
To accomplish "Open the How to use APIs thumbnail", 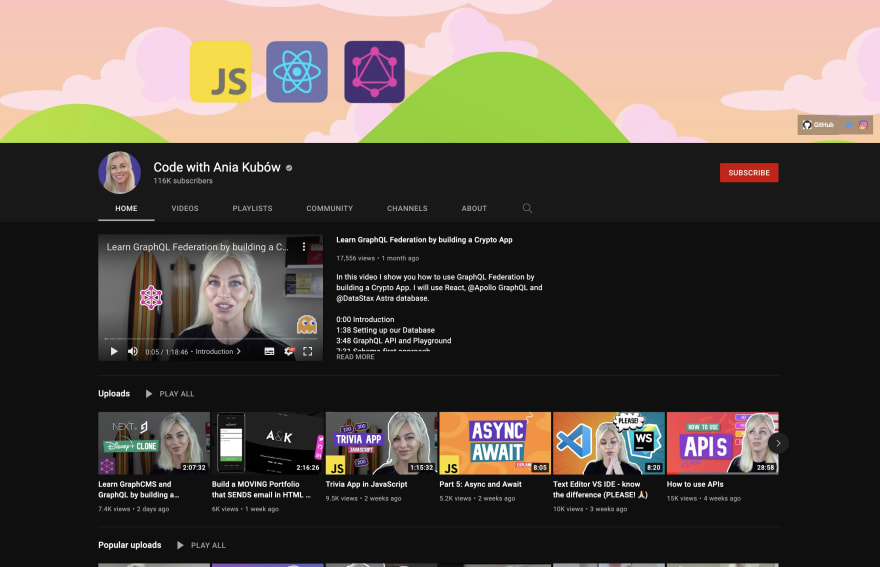I will click(722, 443).
